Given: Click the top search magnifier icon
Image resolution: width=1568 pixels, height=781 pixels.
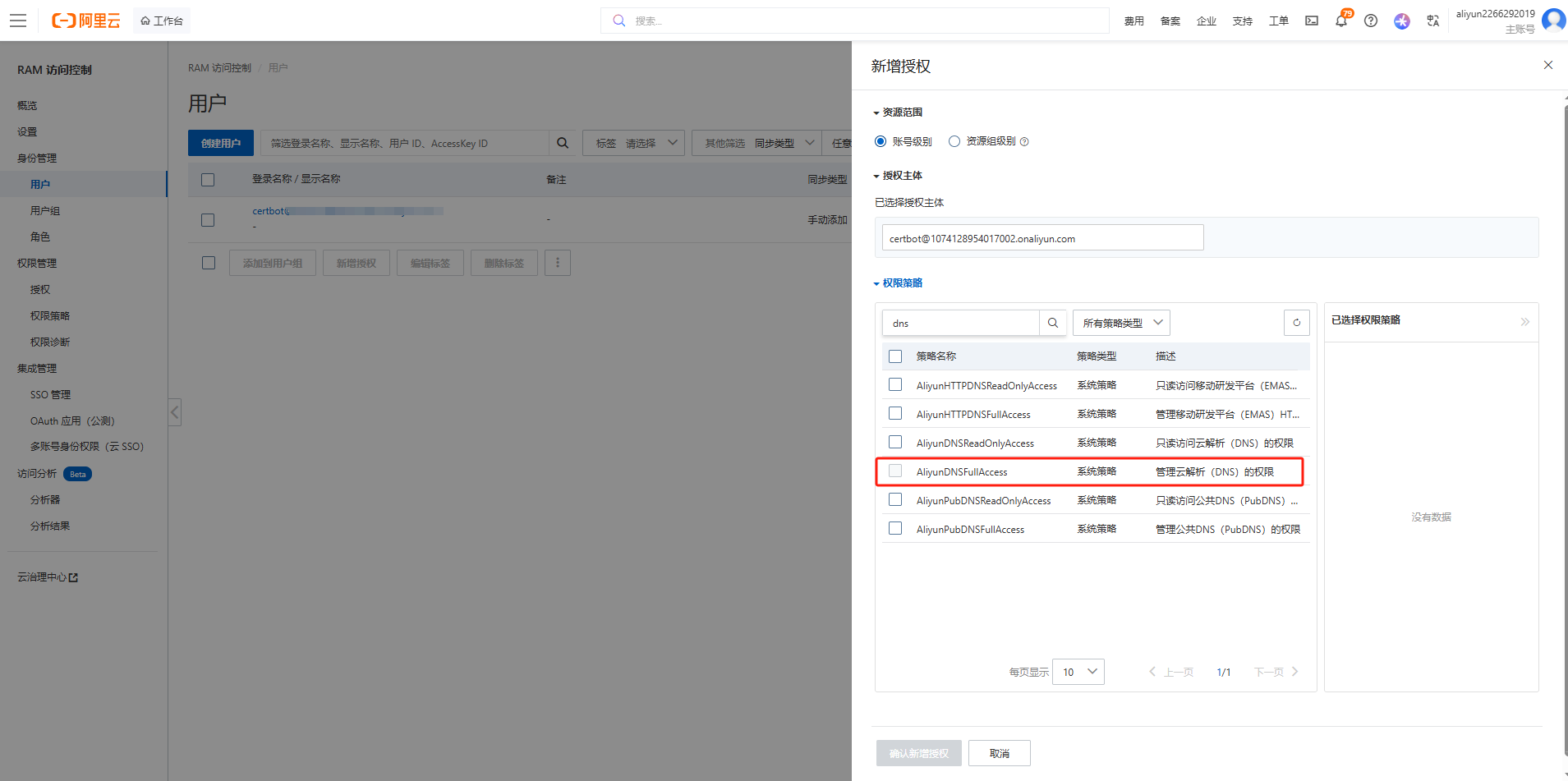Looking at the screenshot, I should pyautogui.click(x=619, y=21).
